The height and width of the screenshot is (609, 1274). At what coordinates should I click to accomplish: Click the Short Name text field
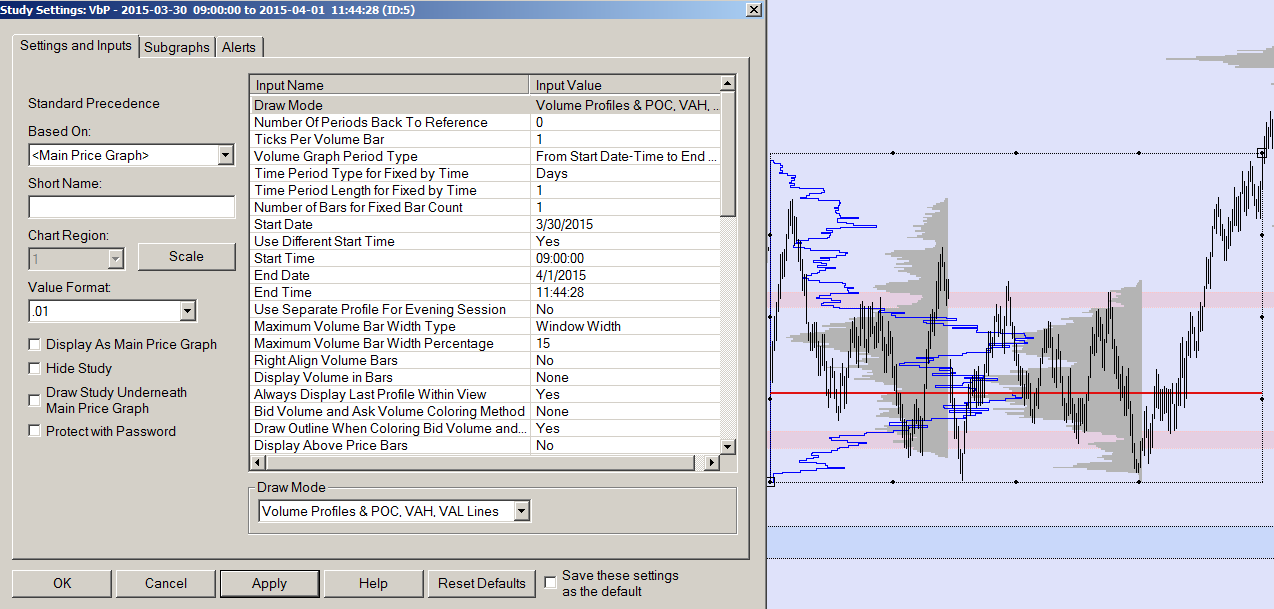pos(131,207)
